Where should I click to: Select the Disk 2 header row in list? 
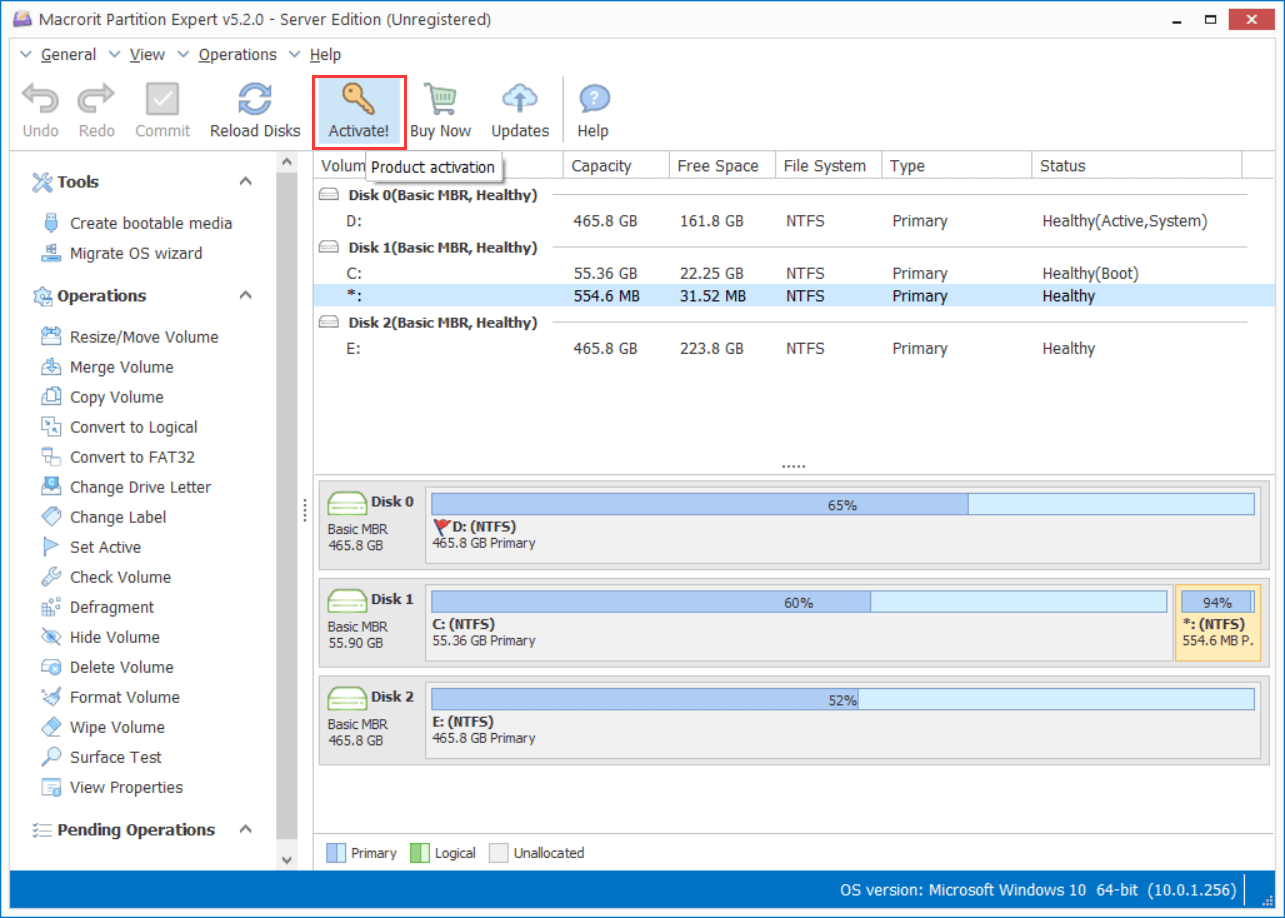[x=781, y=322]
